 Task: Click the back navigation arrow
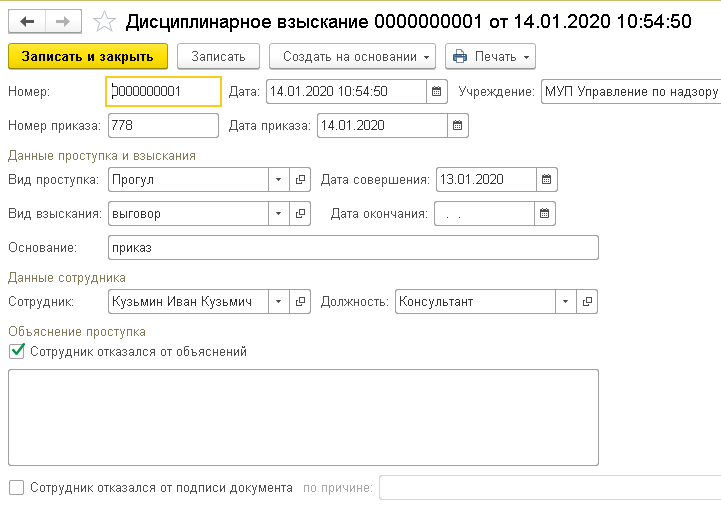[x=27, y=20]
